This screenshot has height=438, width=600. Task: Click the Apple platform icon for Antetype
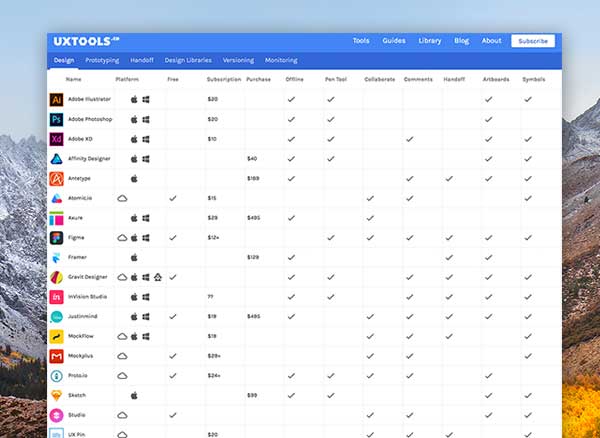click(134, 179)
